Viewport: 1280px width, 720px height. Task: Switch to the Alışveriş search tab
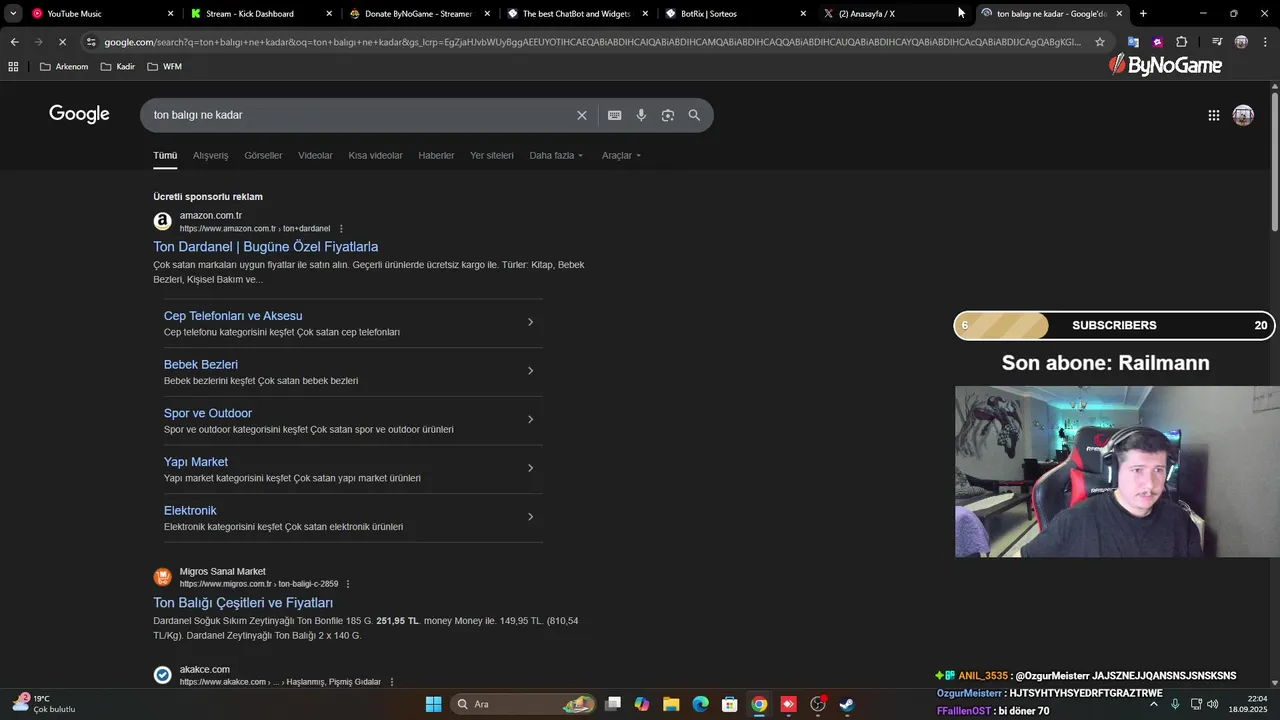(210, 155)
